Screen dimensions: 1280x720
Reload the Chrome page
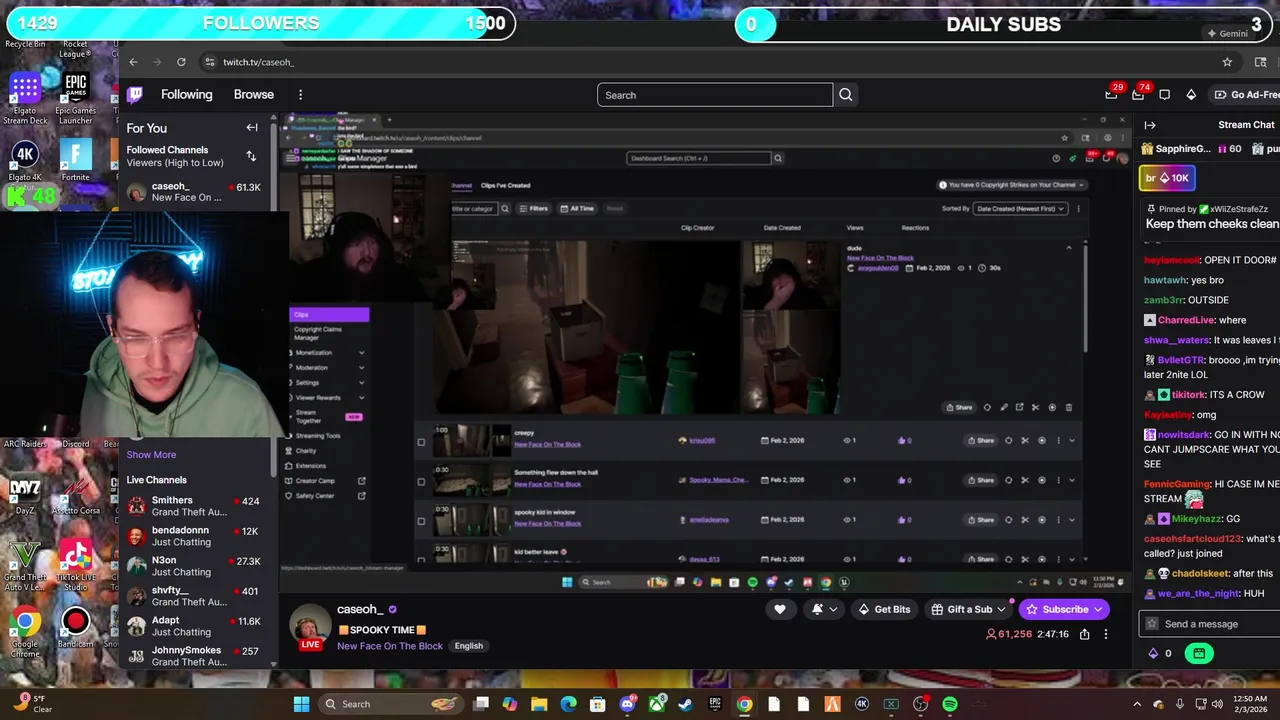[181, 62]
